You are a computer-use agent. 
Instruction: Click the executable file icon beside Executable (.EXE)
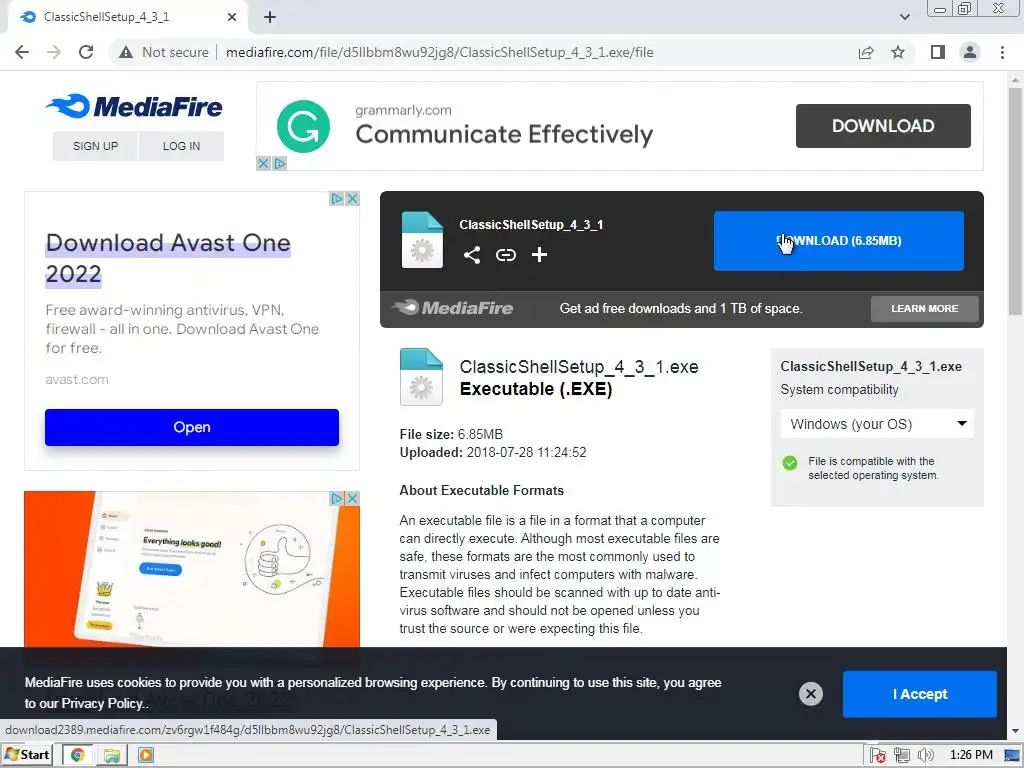click(421, 377)
